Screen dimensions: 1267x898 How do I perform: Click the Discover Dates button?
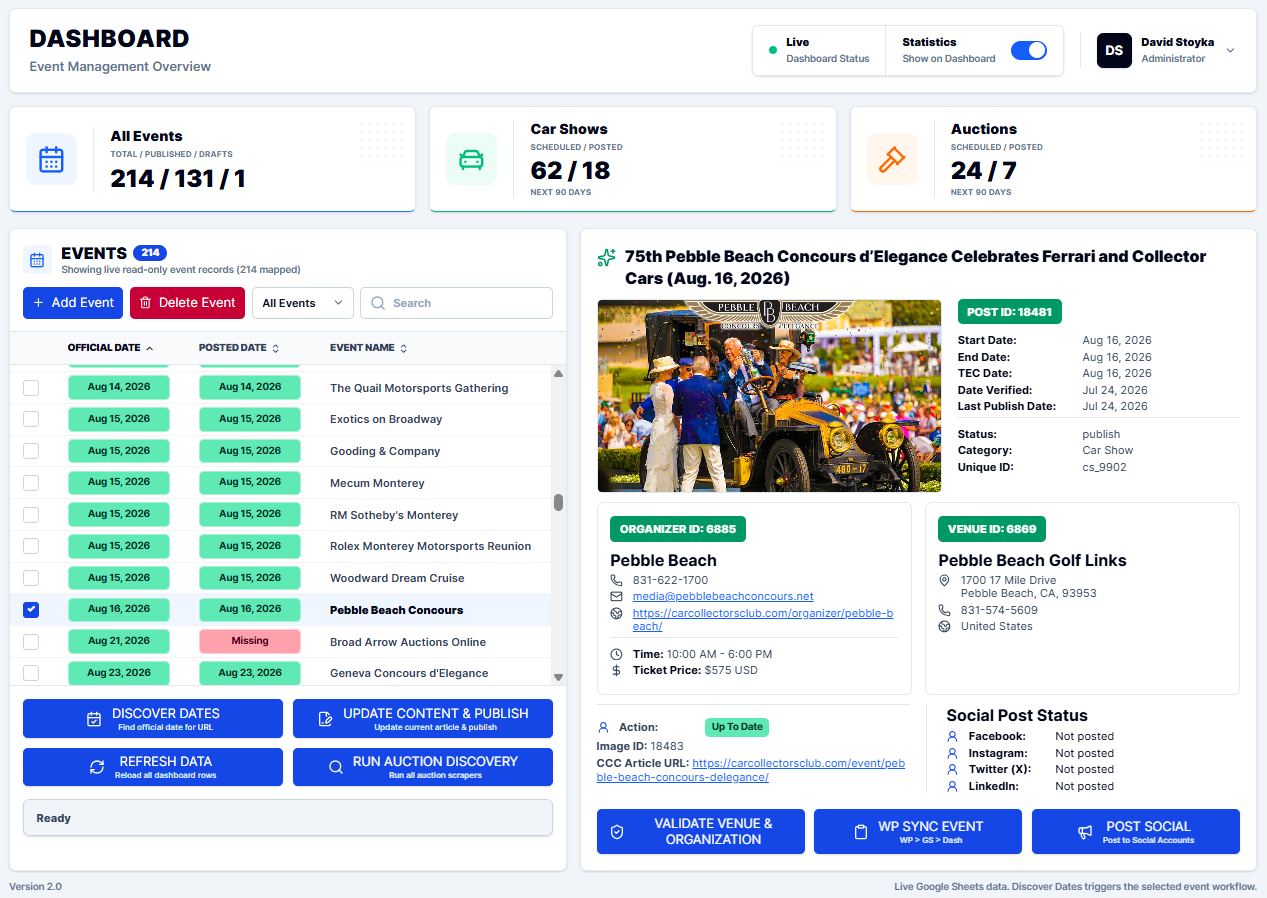coord(153,718)
